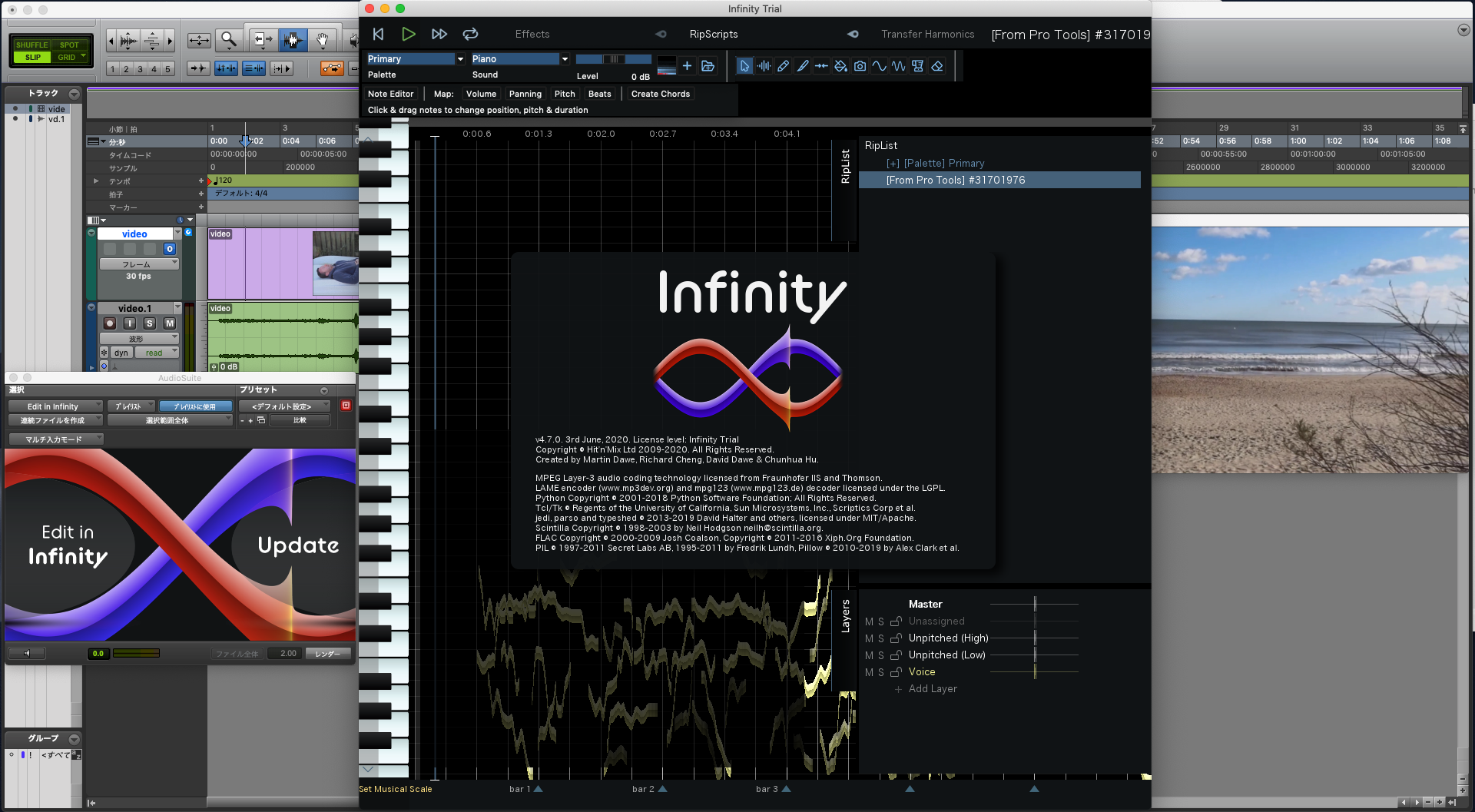Select the Pitch map button

tap(565, 94)
